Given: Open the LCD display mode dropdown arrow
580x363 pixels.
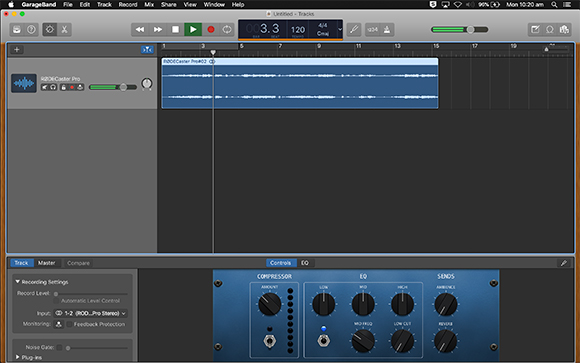Looking at the screenshot, I should pyautogui.click(x=340, y=29).
